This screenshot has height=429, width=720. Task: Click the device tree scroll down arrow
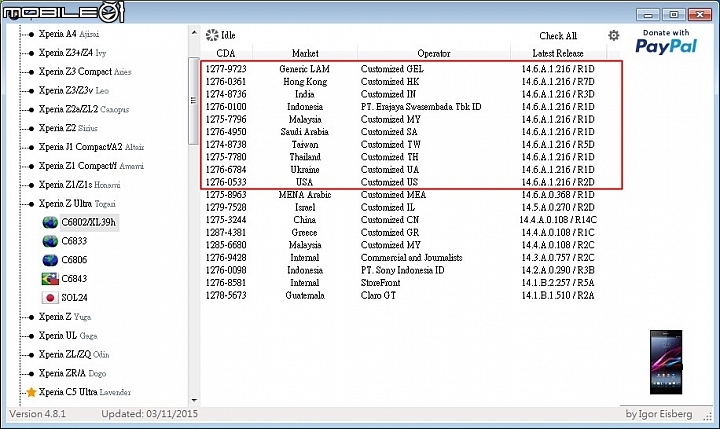click(194, 400)
